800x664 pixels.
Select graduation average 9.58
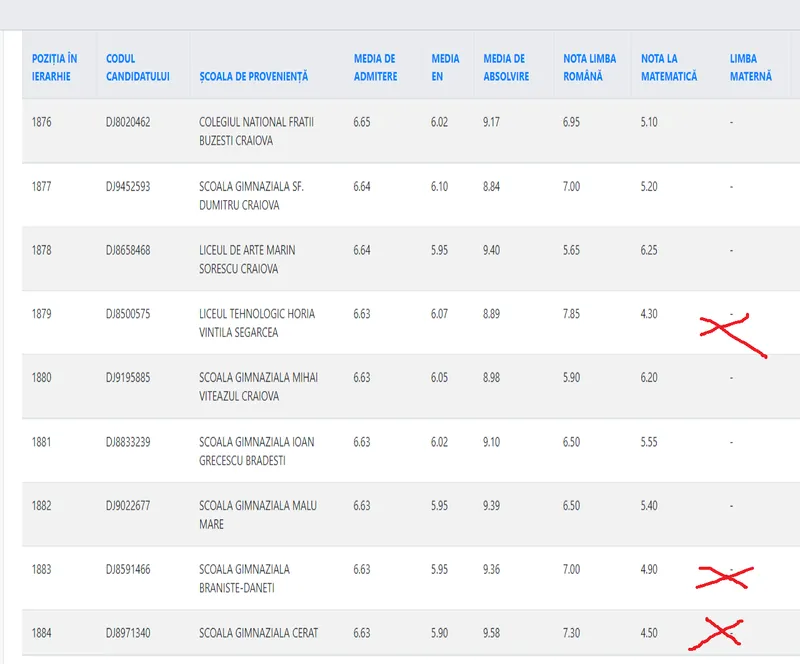tap(491, 633)
